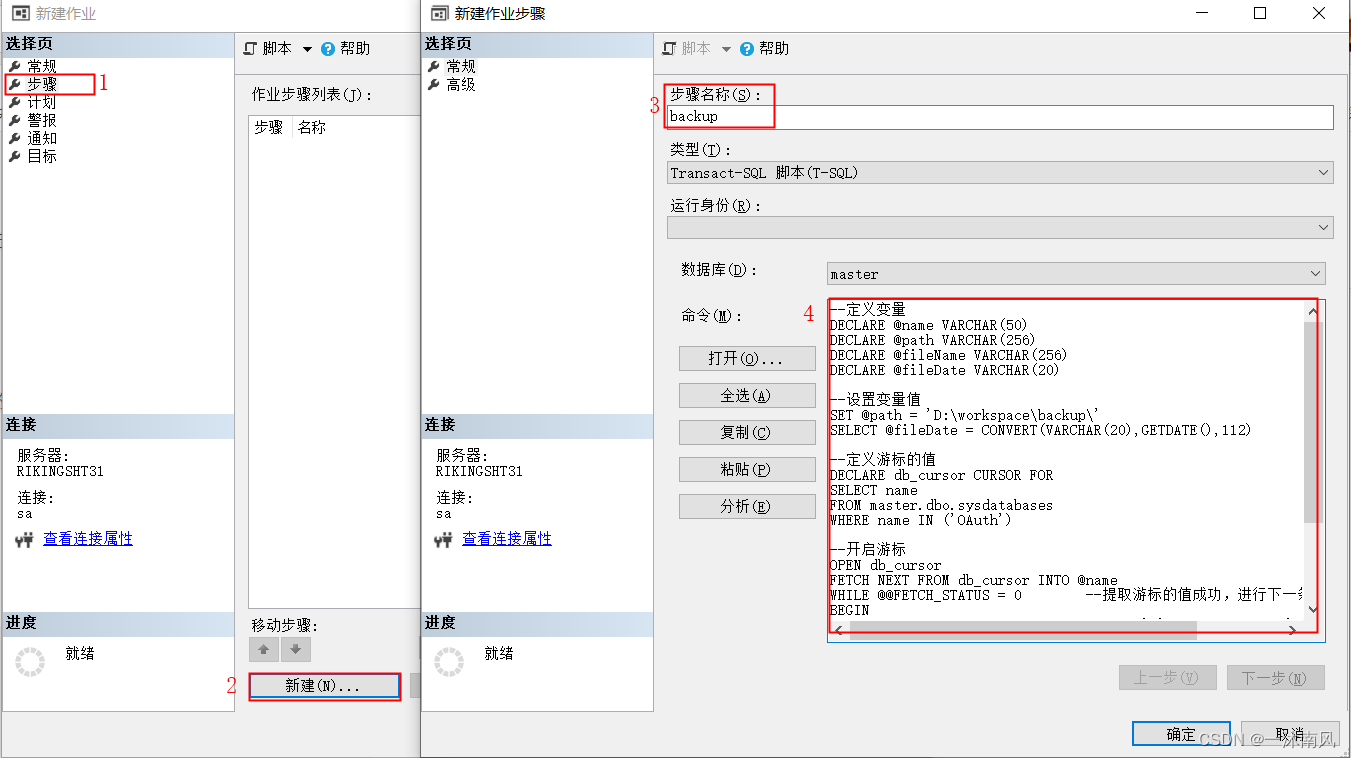The image size is (1351, 758).
Task: Select 常规 page in 新建作业 window
Action: pos(41,66)
